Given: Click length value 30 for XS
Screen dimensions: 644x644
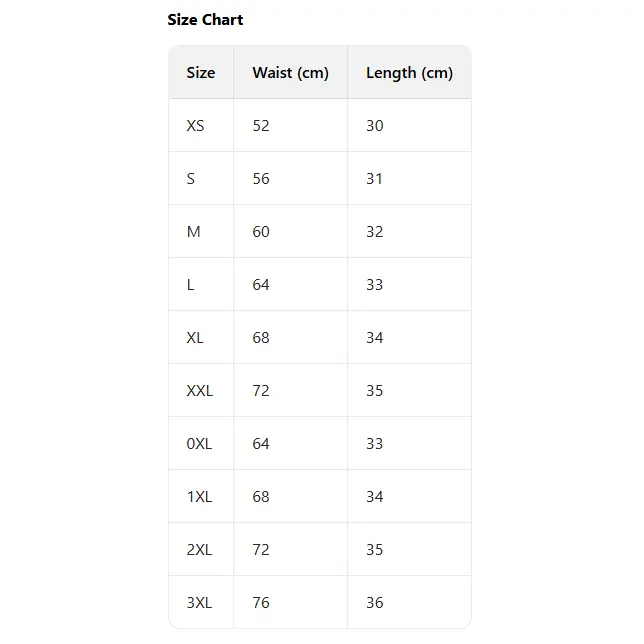Looking at the screenshot, I should (x=374, y=125).
